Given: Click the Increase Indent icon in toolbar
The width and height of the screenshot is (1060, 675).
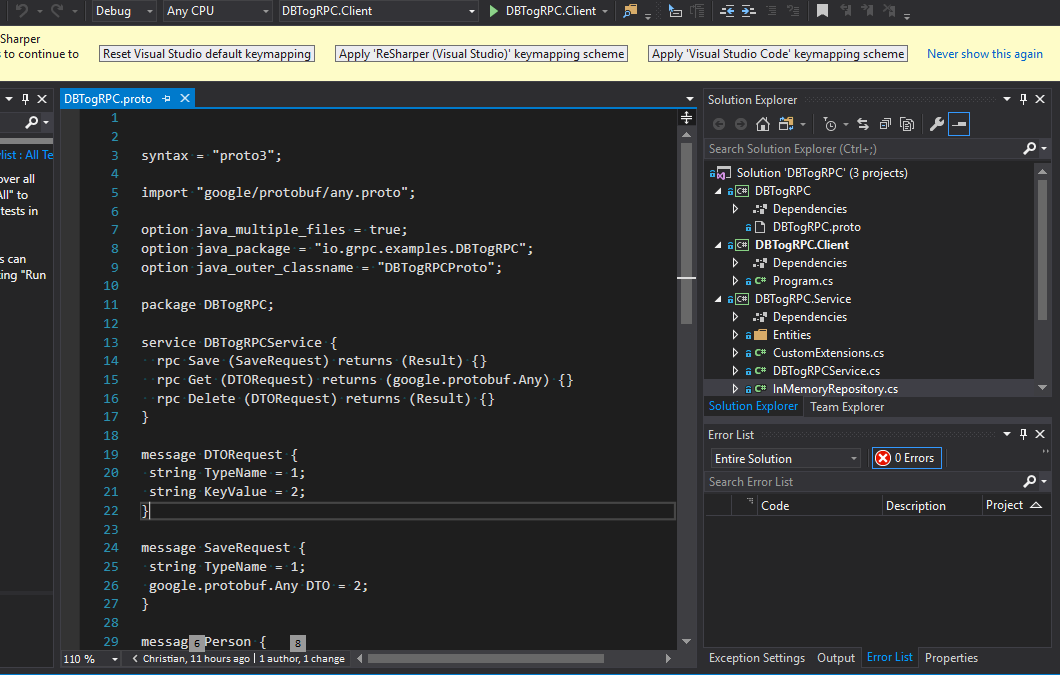Looking at the screenshot, I should point(748,11).
